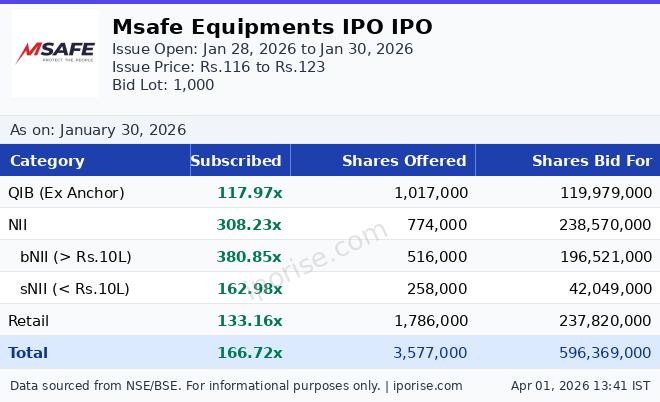Select the bNII (> Rs.10L) sub-row
Image resolution: width=660 pixels, height=402 pixels.
click(76, 257)
